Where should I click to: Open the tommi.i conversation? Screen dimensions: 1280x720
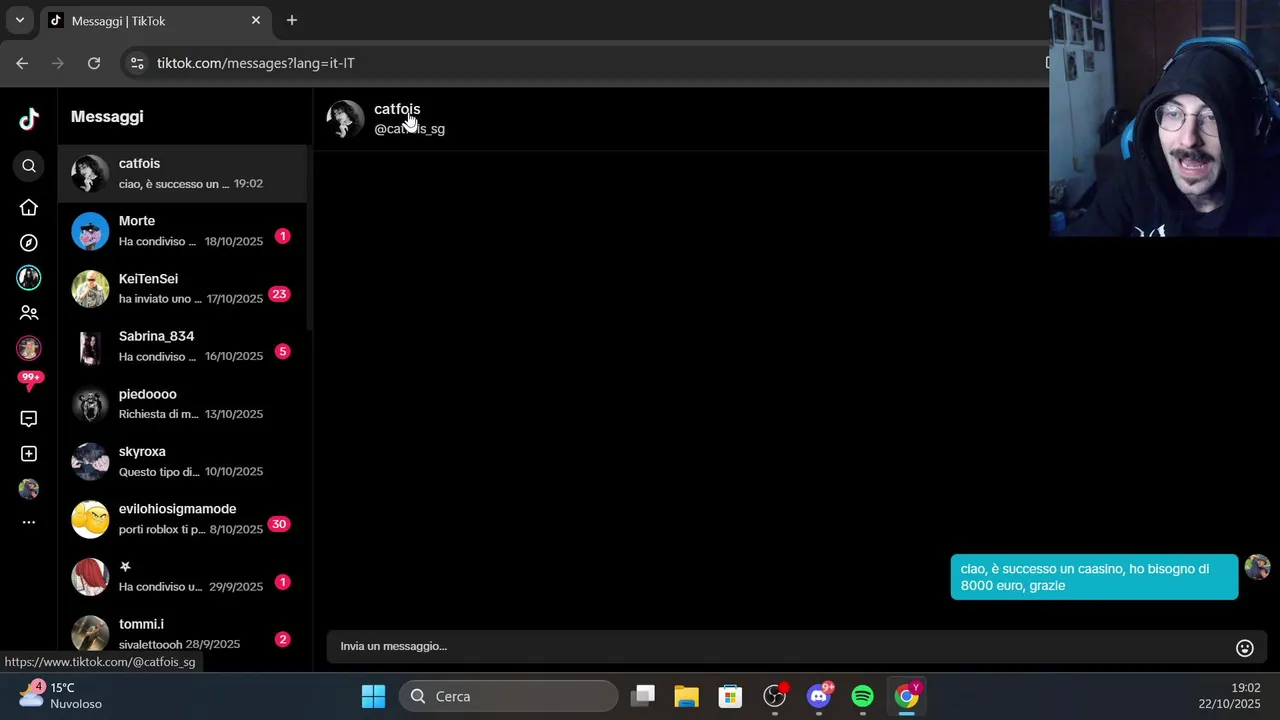(x=182, y=633)
